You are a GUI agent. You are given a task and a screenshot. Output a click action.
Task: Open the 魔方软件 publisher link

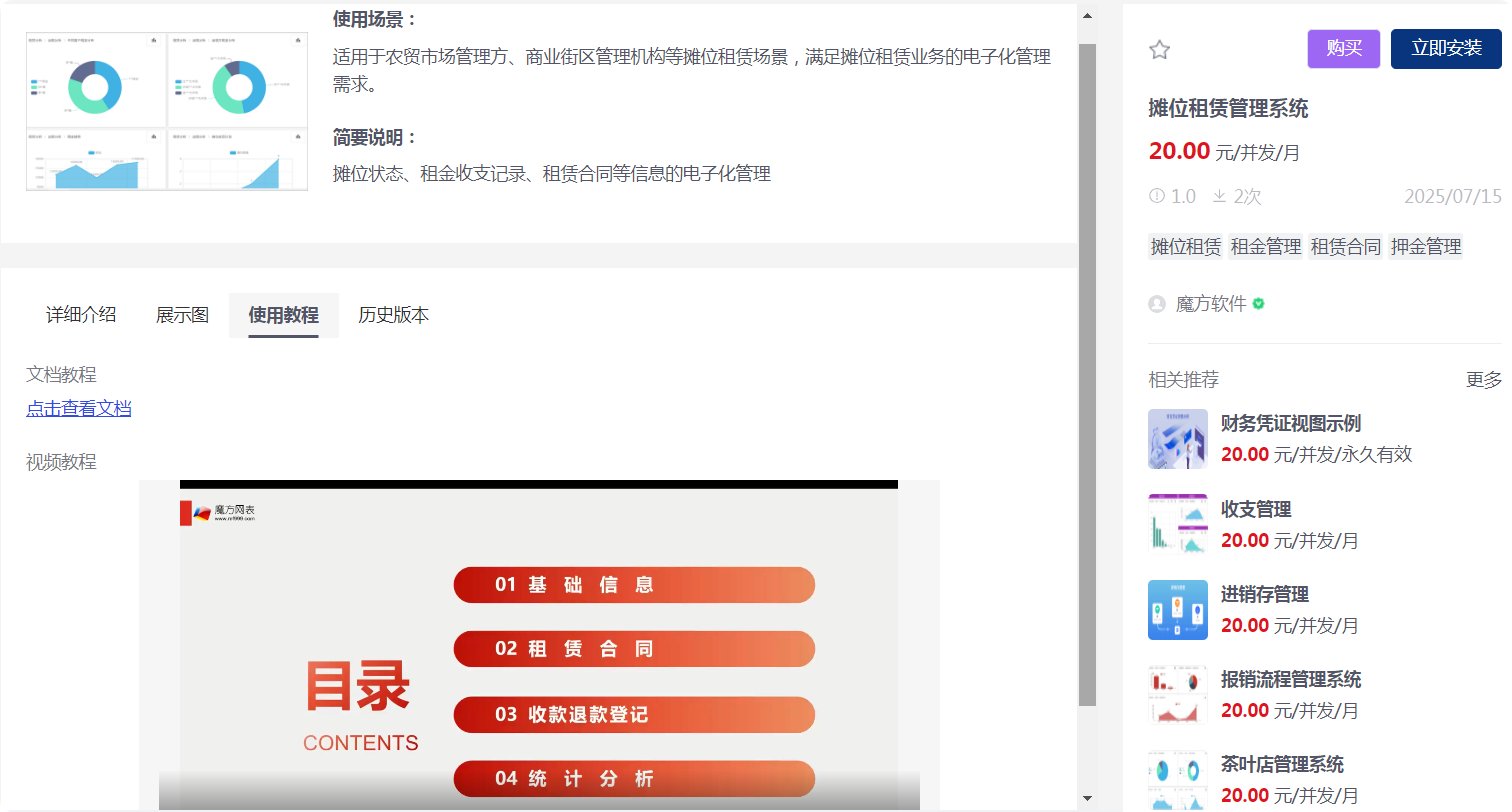pyautogui.click(x=1211, y=304)
